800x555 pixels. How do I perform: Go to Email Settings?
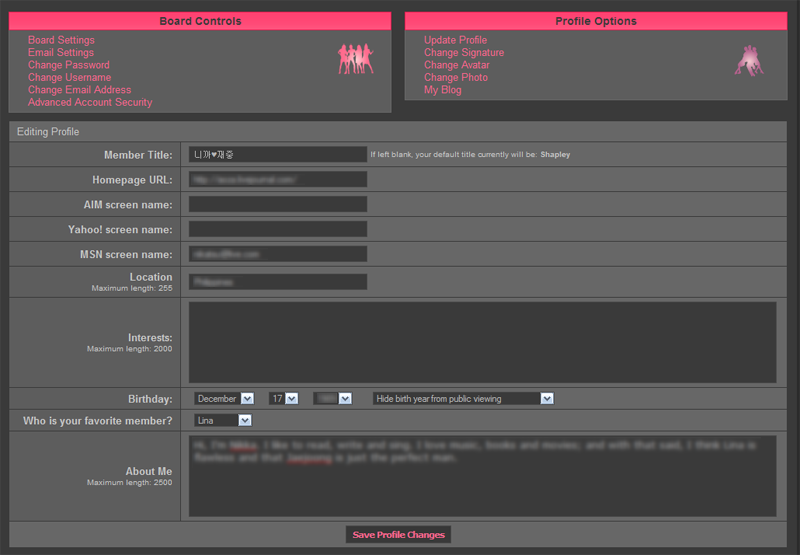61,53
